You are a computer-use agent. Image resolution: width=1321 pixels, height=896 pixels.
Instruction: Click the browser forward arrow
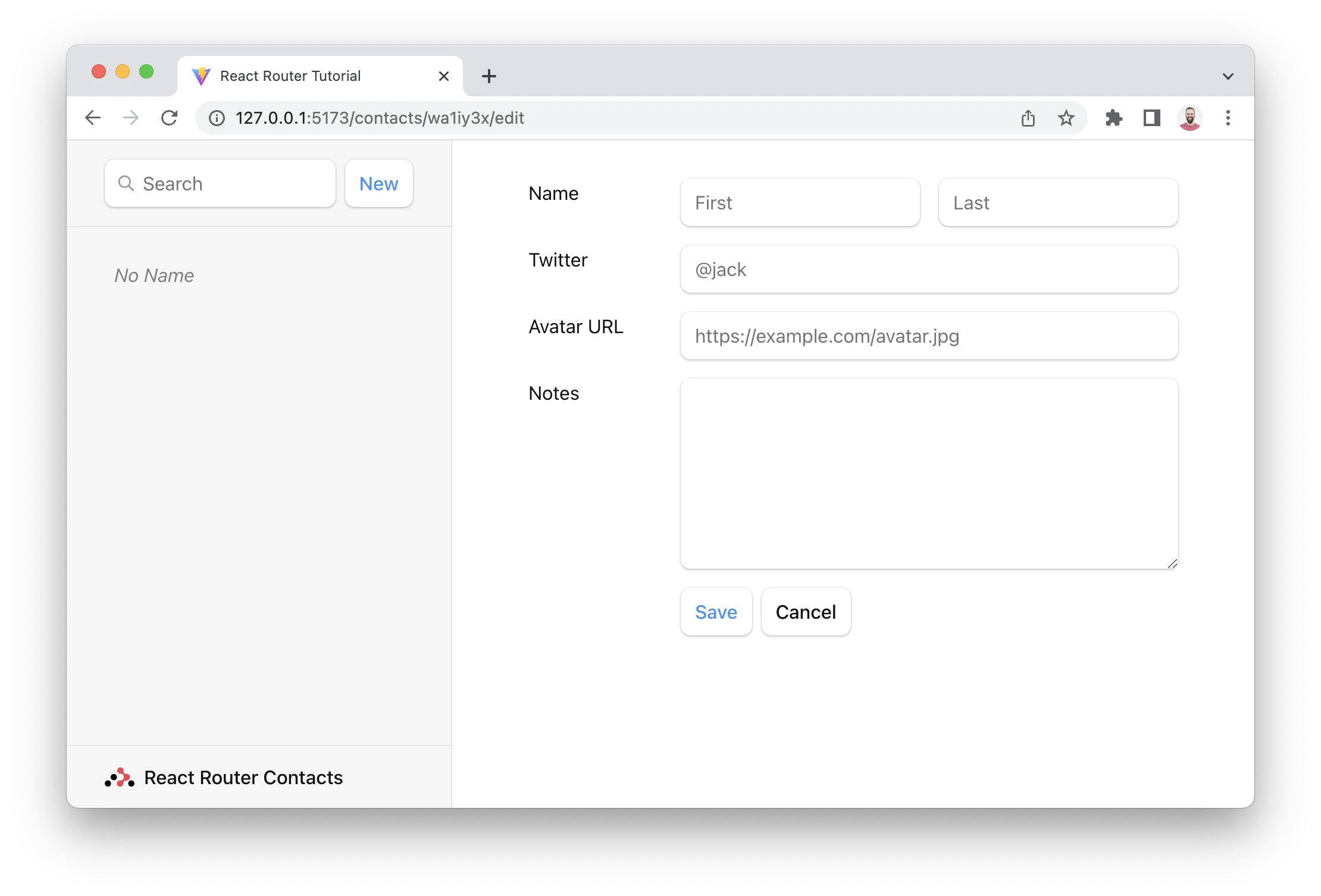[x=131, y=118]
